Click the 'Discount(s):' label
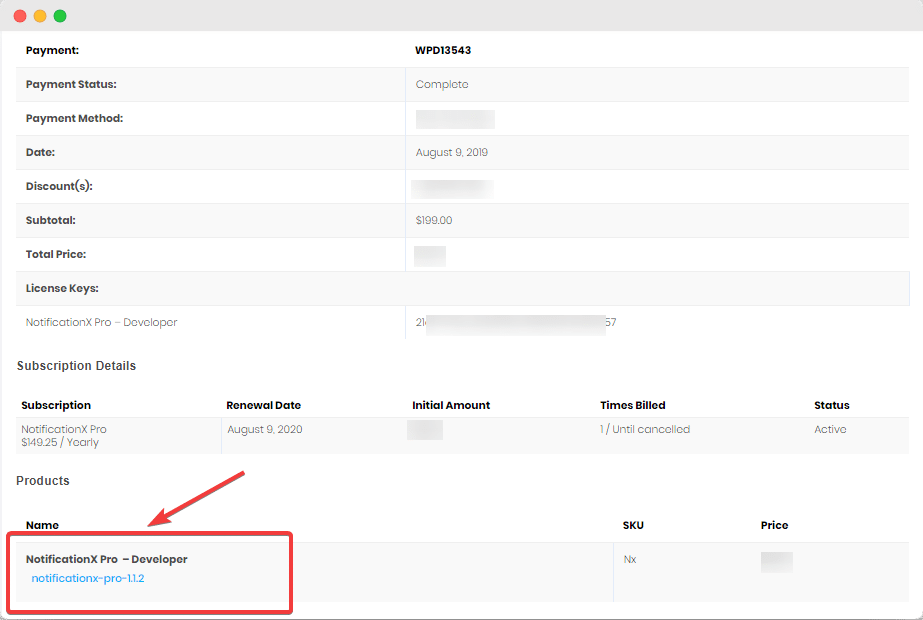This screenshot has height=620, width=923. (59, 186)
